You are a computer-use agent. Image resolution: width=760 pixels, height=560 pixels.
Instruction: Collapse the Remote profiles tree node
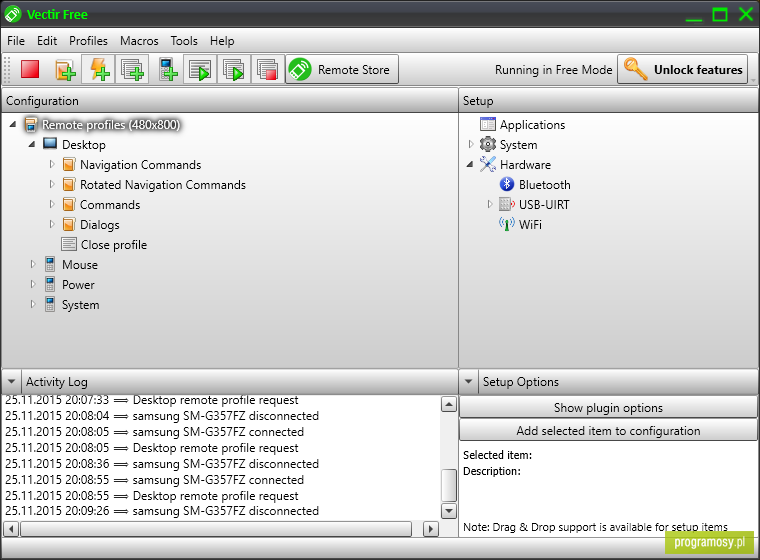point(13,125)
